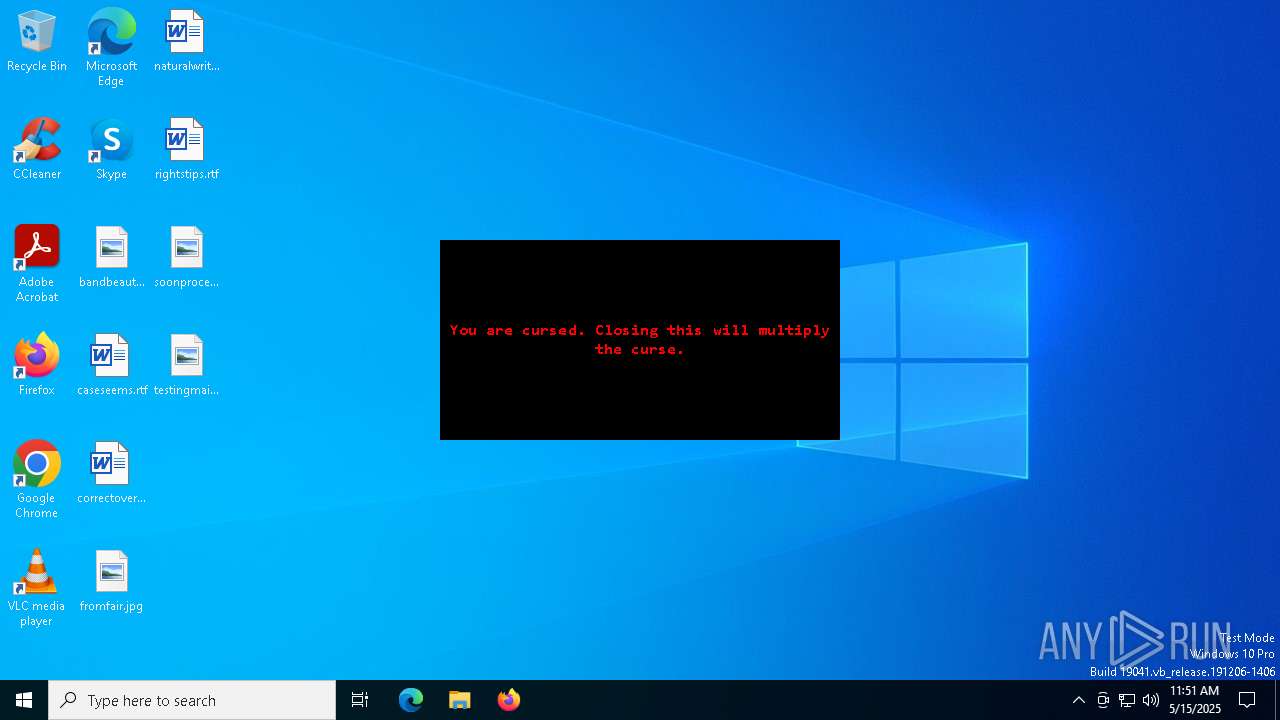This screenshot has height=720, width=1280.
Task: Select the CCleaner desktop shortcut
Action: click(37, 150)
